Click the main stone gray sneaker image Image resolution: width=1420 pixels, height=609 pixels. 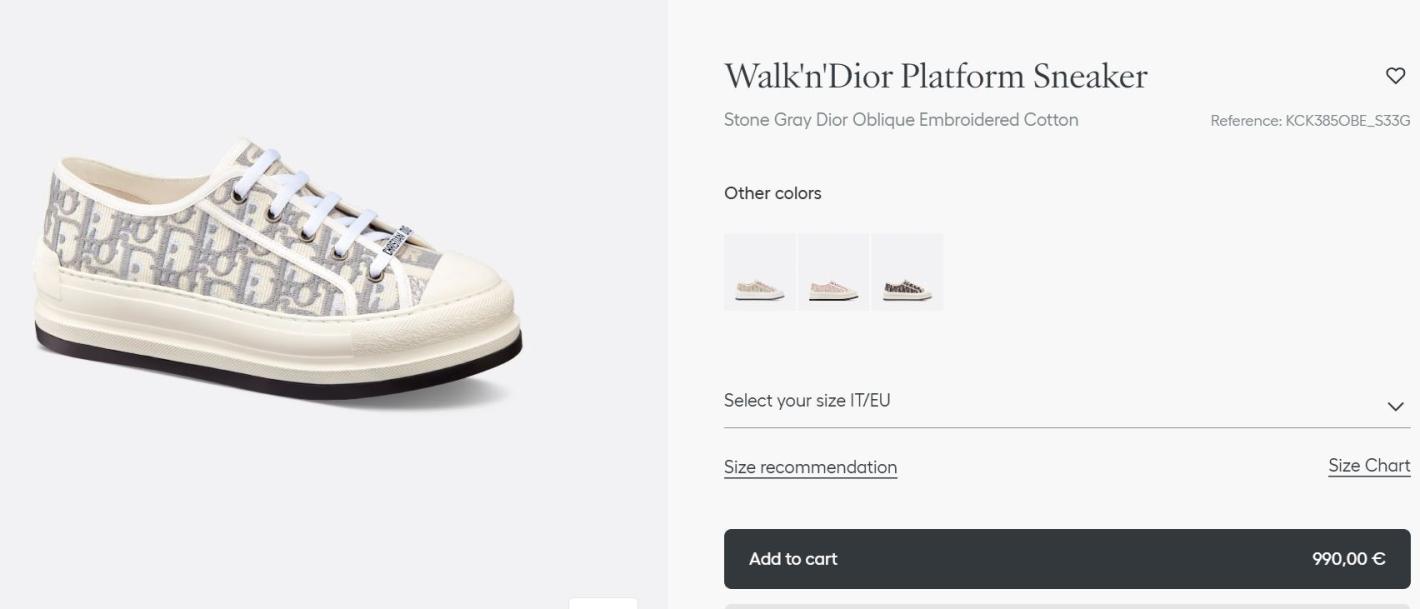(x=278, y=270)
